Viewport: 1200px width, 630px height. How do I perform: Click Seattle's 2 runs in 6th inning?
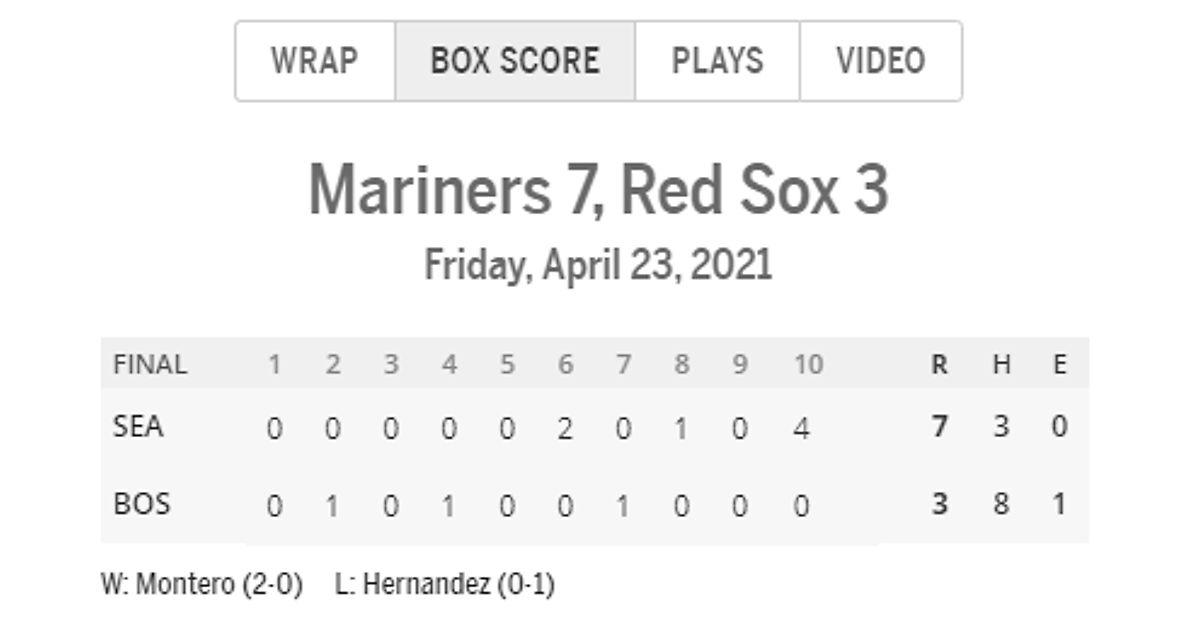[x=565, y=428]
